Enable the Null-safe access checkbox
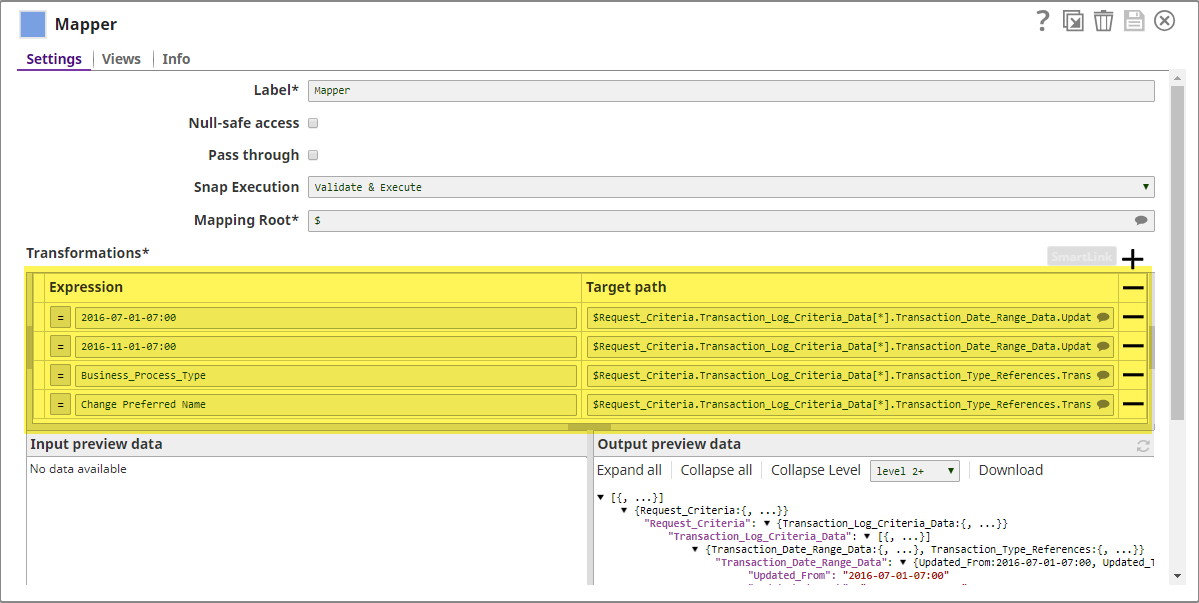 (x=313, y=123)
